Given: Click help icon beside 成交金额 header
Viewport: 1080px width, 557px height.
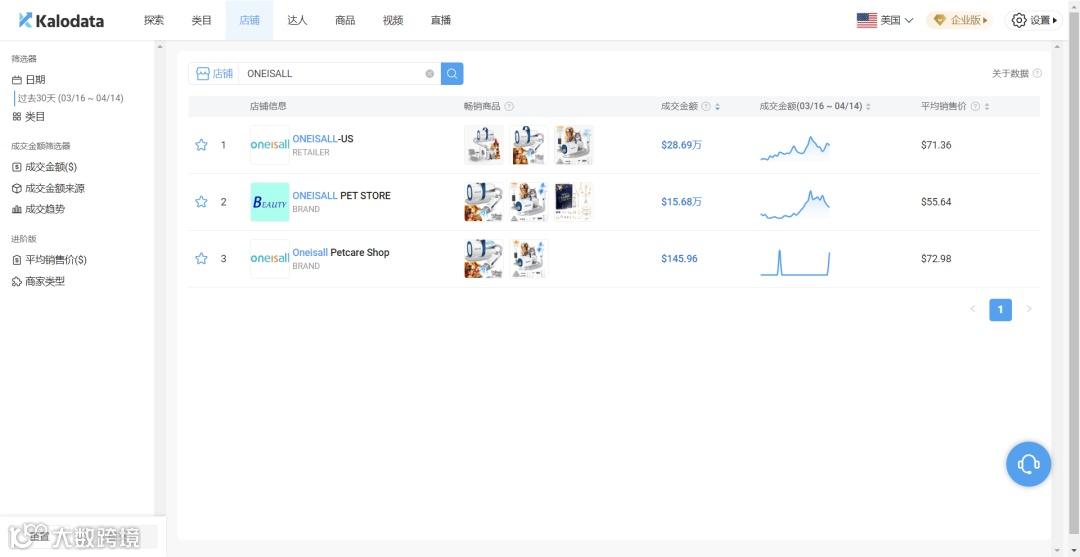Looking at the screenshot, I should [706, 107].
